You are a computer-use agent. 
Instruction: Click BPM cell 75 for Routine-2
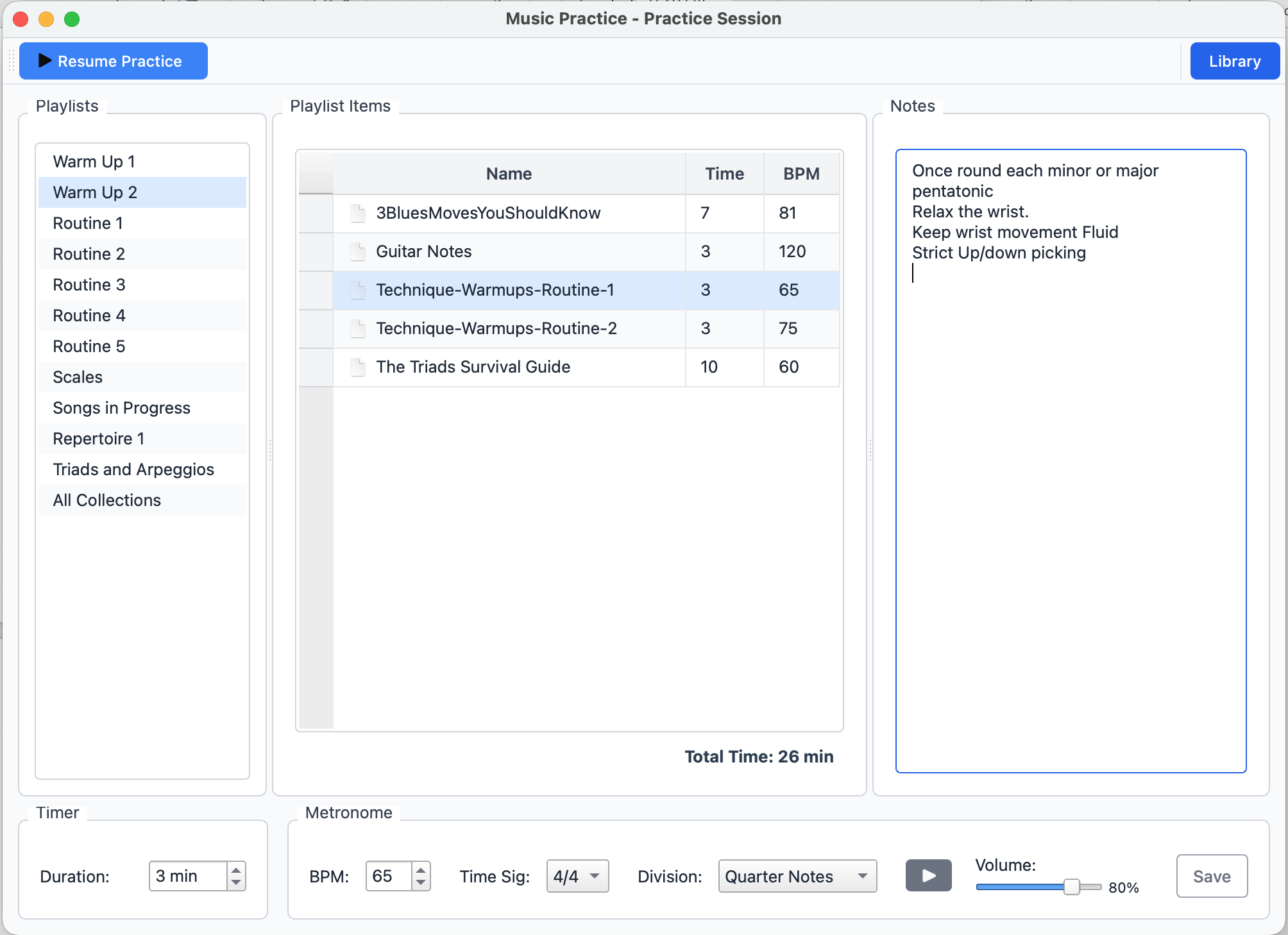pyautogui.click(x=802, y=328)
